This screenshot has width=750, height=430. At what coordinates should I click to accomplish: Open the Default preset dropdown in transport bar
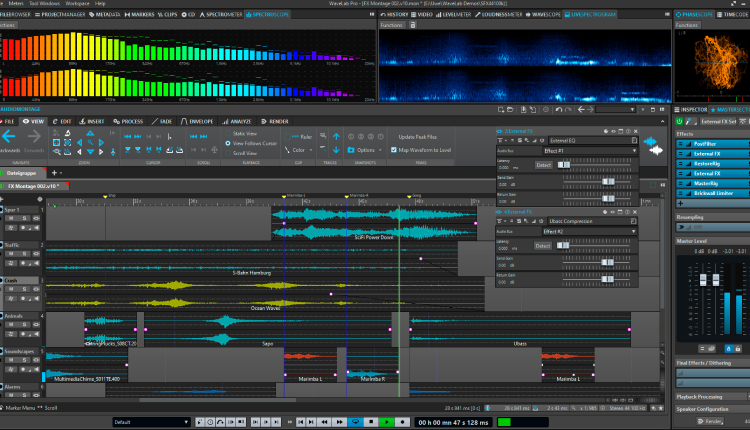(151, 422)
